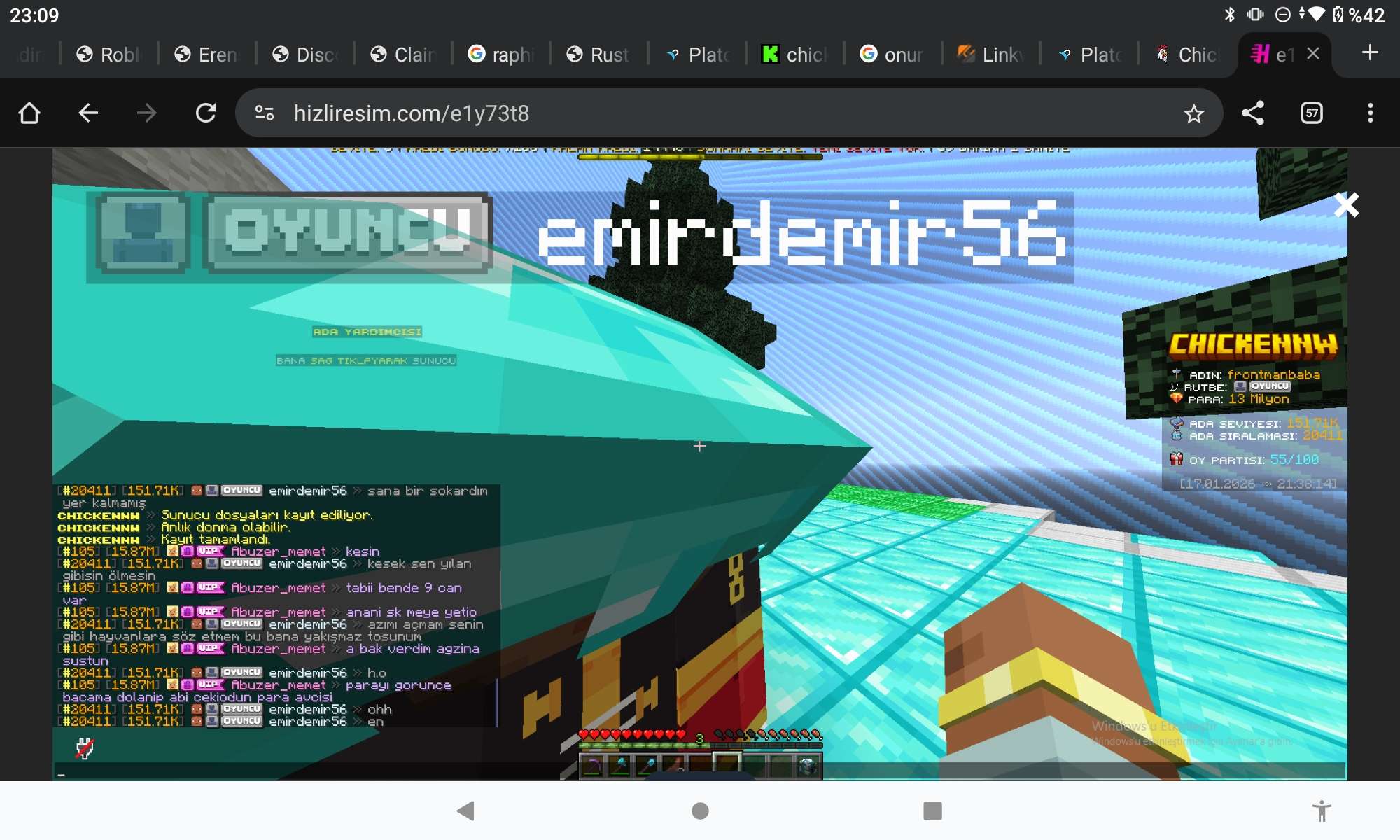
Task: Navigate back in browser toolbar
Action: point(88,113)
